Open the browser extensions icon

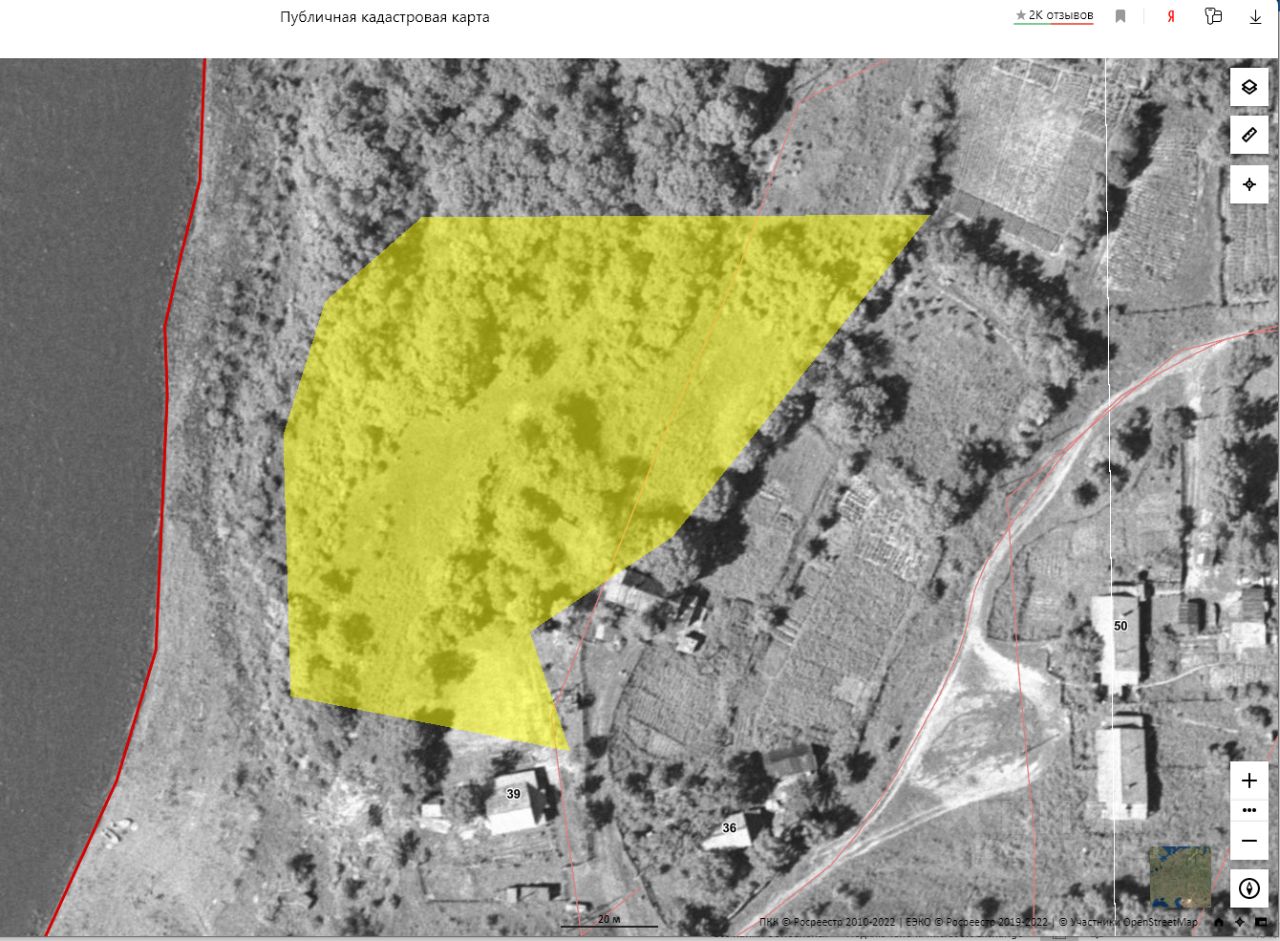pyautogui.click(x=1213, y=16)
